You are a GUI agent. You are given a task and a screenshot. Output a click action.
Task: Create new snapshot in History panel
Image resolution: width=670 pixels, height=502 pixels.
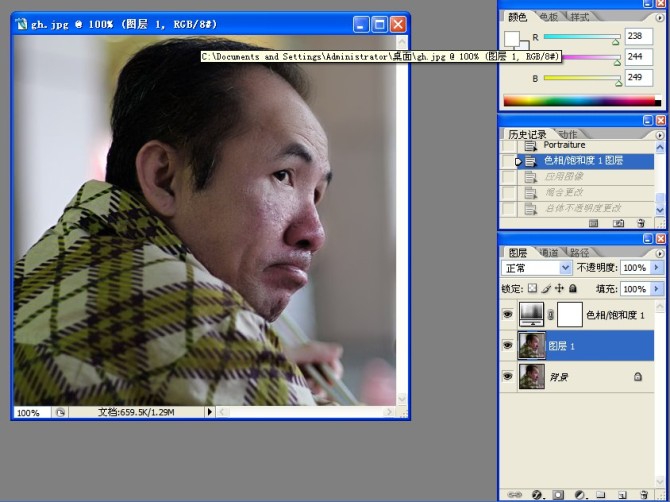(x=618, y=223)
